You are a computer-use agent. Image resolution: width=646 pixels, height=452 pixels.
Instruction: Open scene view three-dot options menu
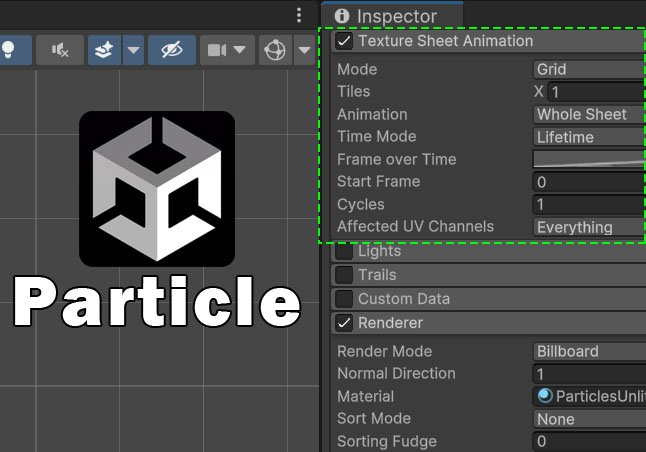pos(298,15)
